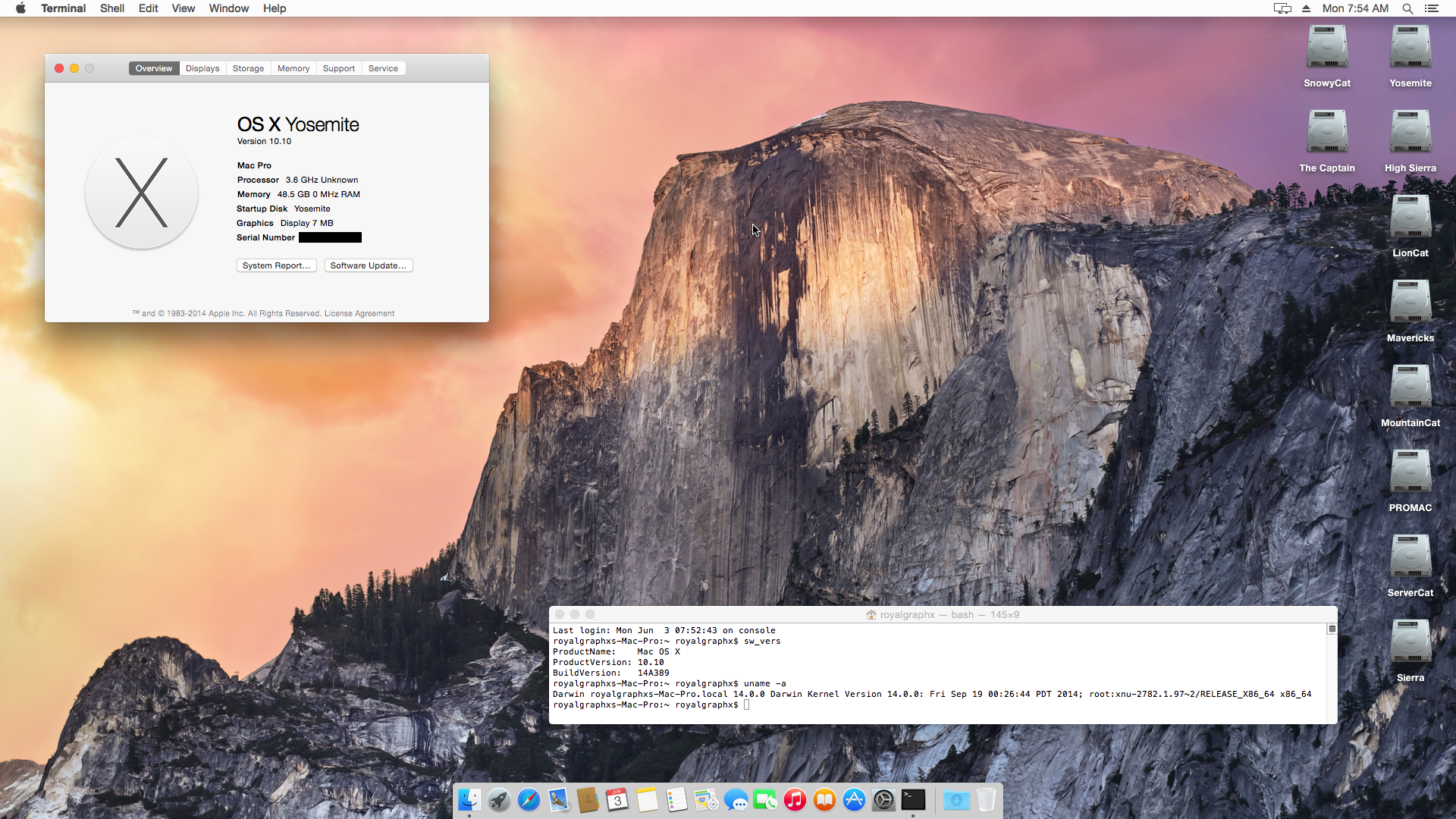Open Reminders app in the Dock
Screen dimensions: 1456x819
click(x=676, y=799)
